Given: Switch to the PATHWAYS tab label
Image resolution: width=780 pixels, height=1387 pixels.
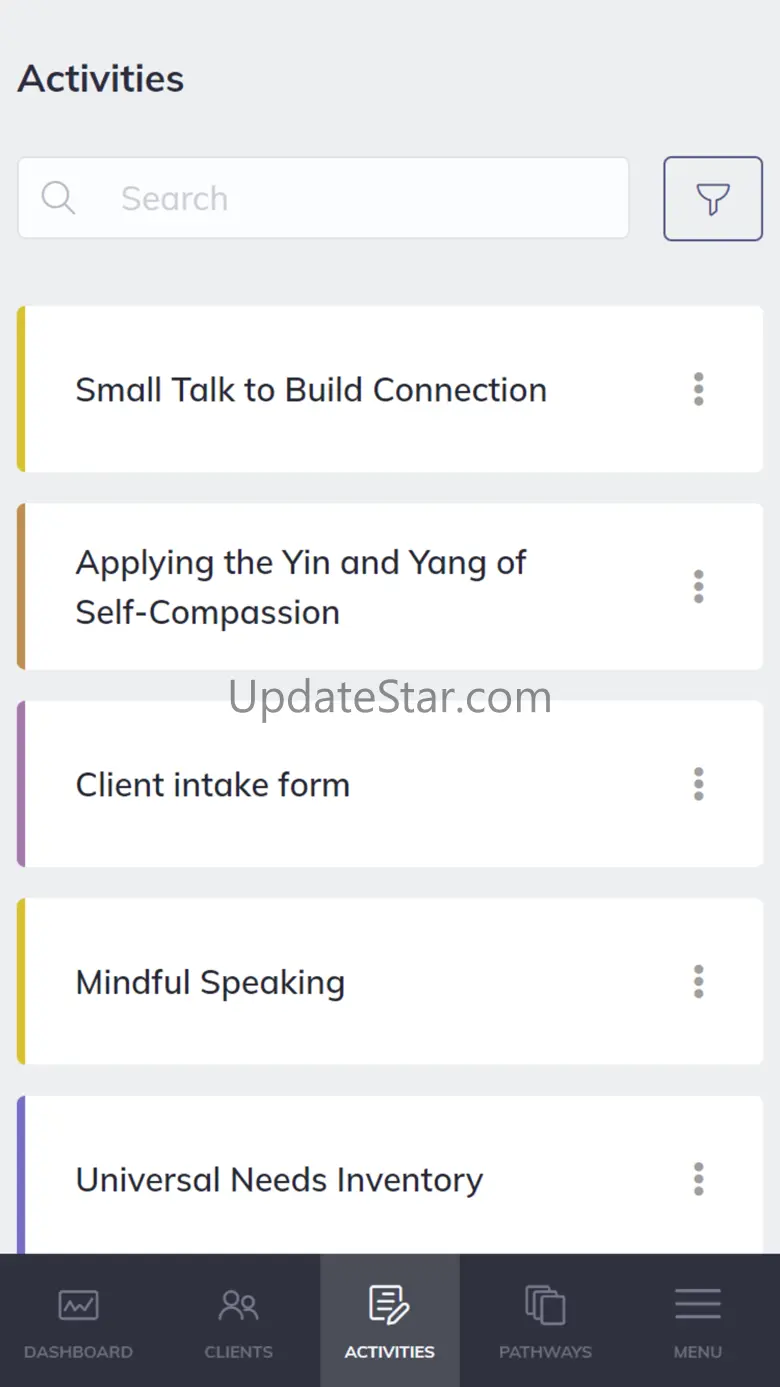Looking at the screenshot, I should pos(545,1352).
